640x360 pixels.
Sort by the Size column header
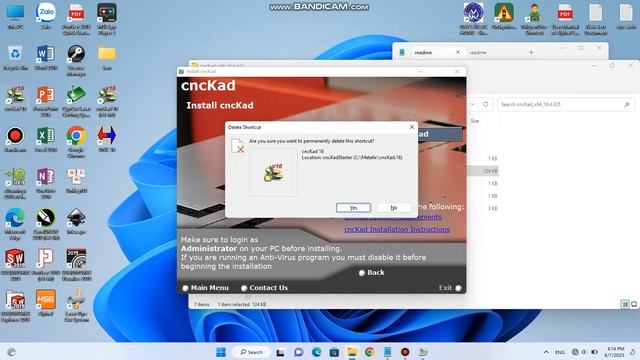pyautogui.click(x=475, y=121)
